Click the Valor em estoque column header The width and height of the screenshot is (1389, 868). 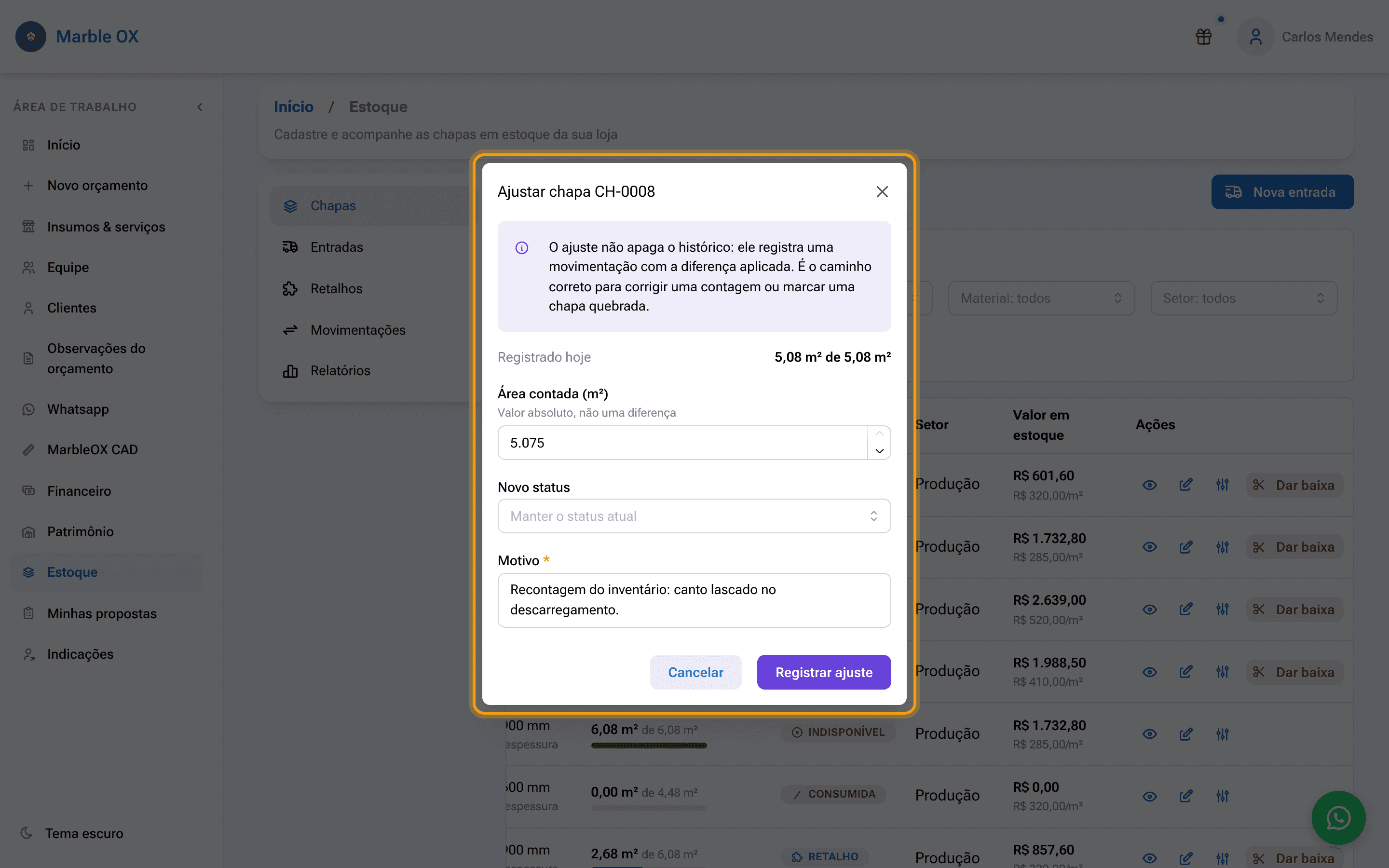[1041, 425]
